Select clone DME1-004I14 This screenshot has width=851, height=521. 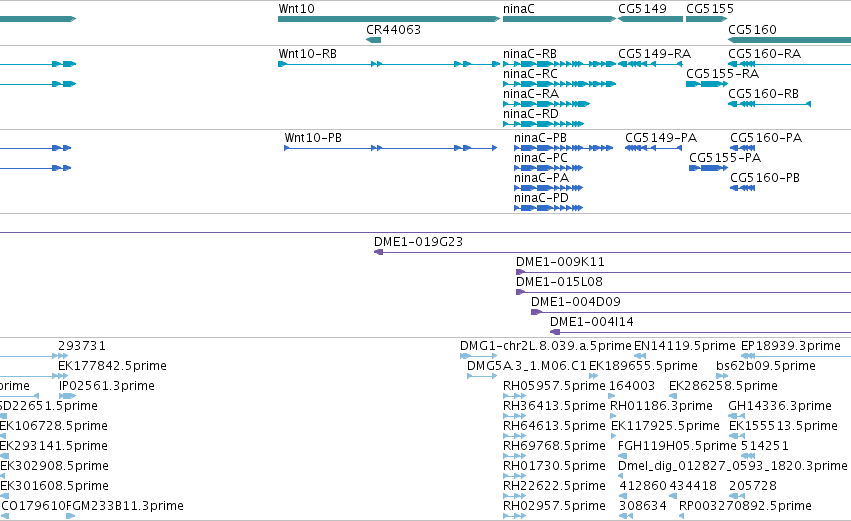[x=700, y=333]
